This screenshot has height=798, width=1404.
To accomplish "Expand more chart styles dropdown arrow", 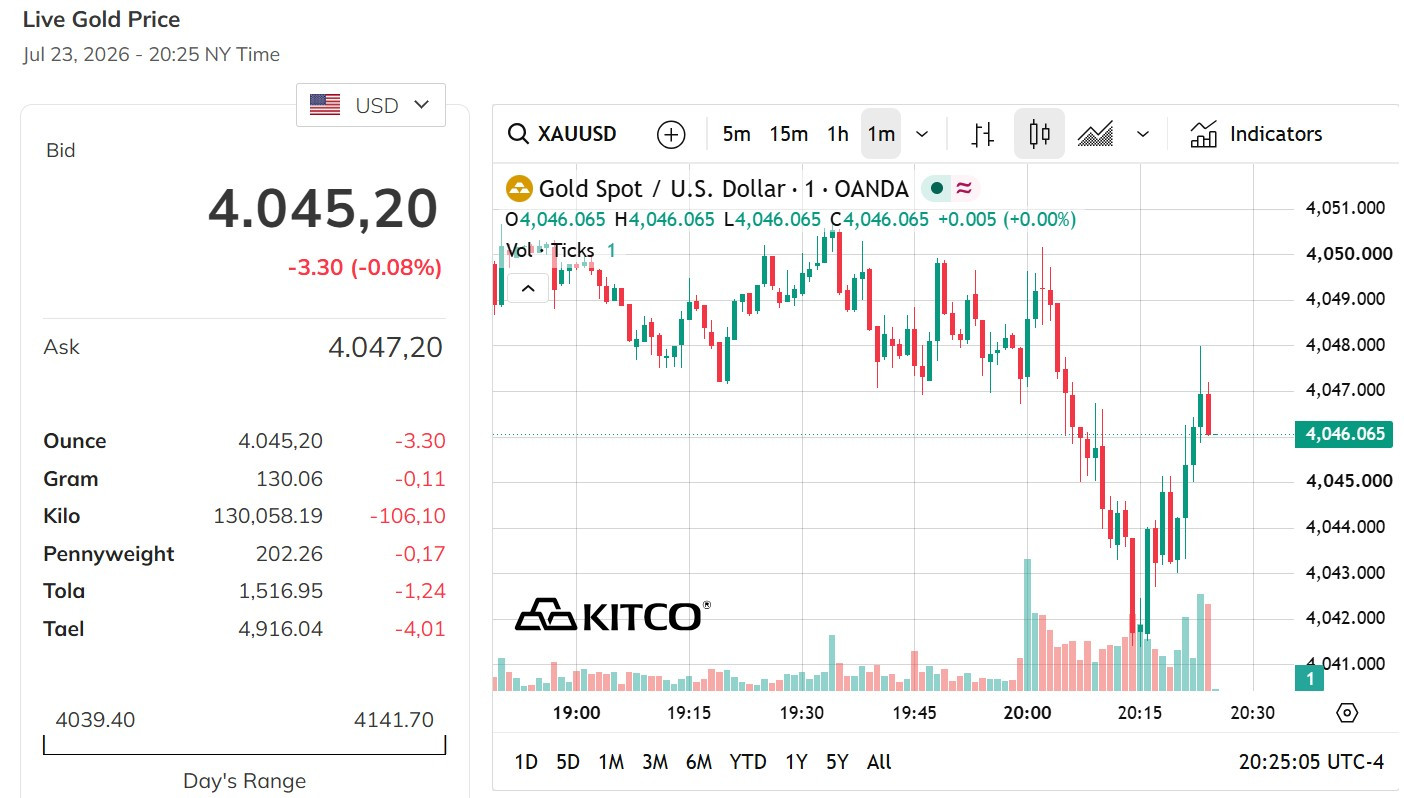I will 1144,134.
